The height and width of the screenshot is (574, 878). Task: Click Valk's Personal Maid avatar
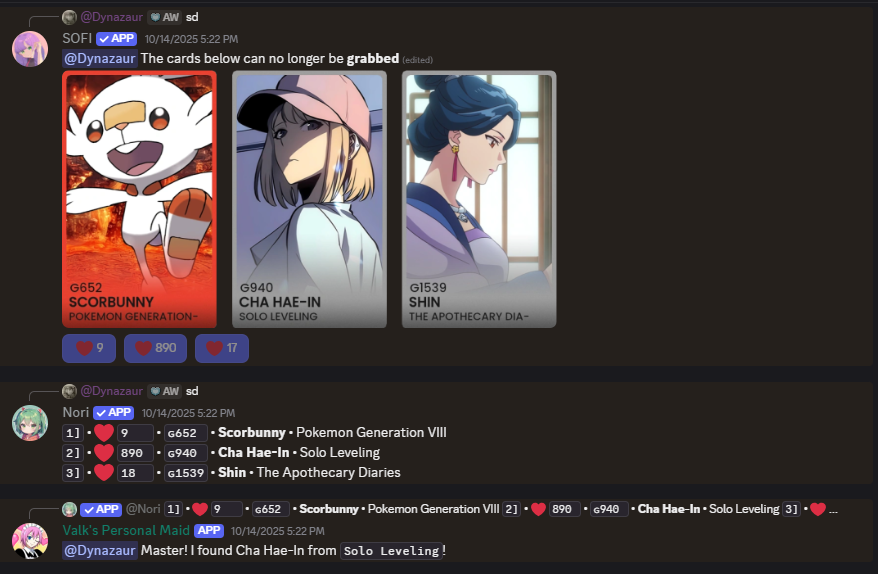pos(30,540)
